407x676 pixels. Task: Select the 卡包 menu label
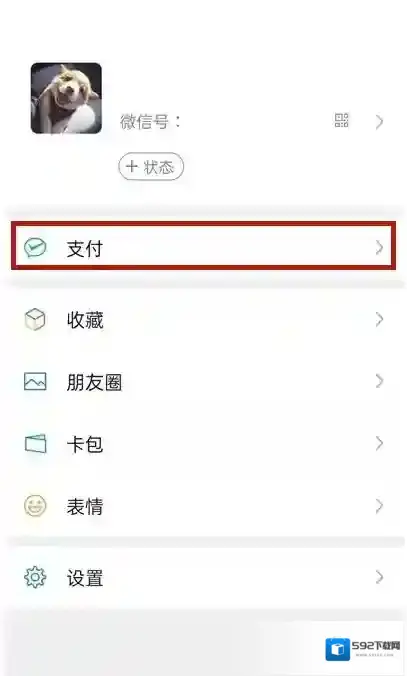85,444
